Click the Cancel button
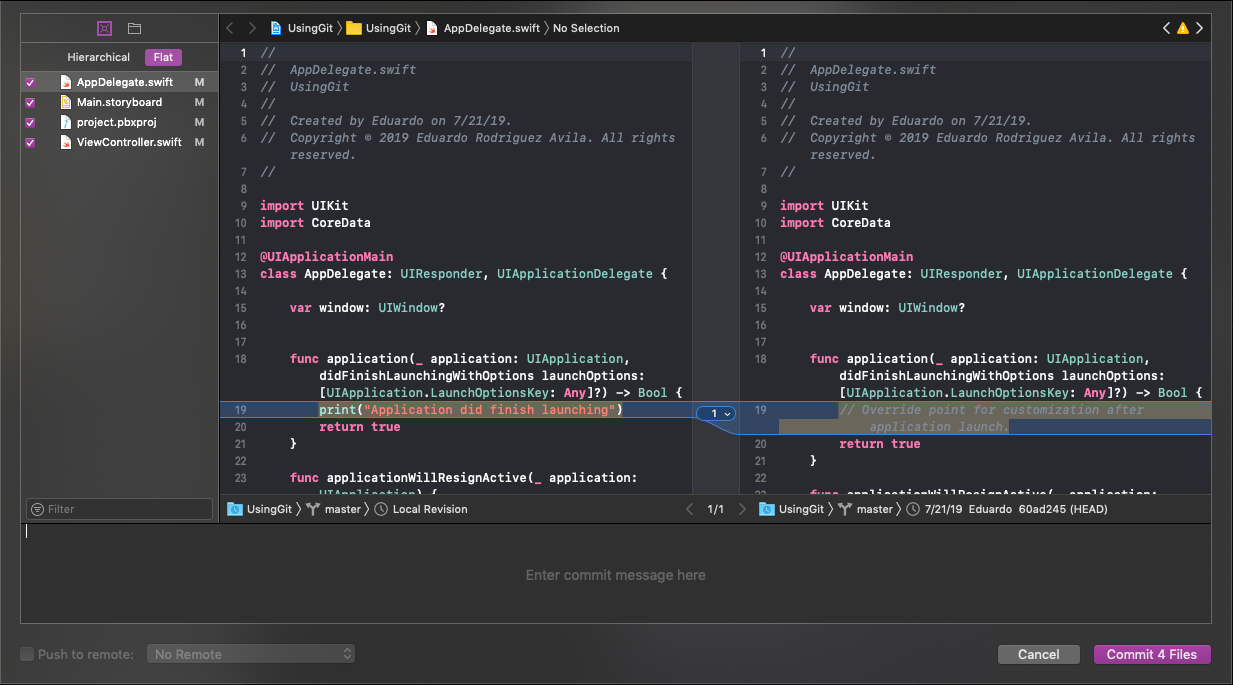1233x685 pixels. 1038,654
